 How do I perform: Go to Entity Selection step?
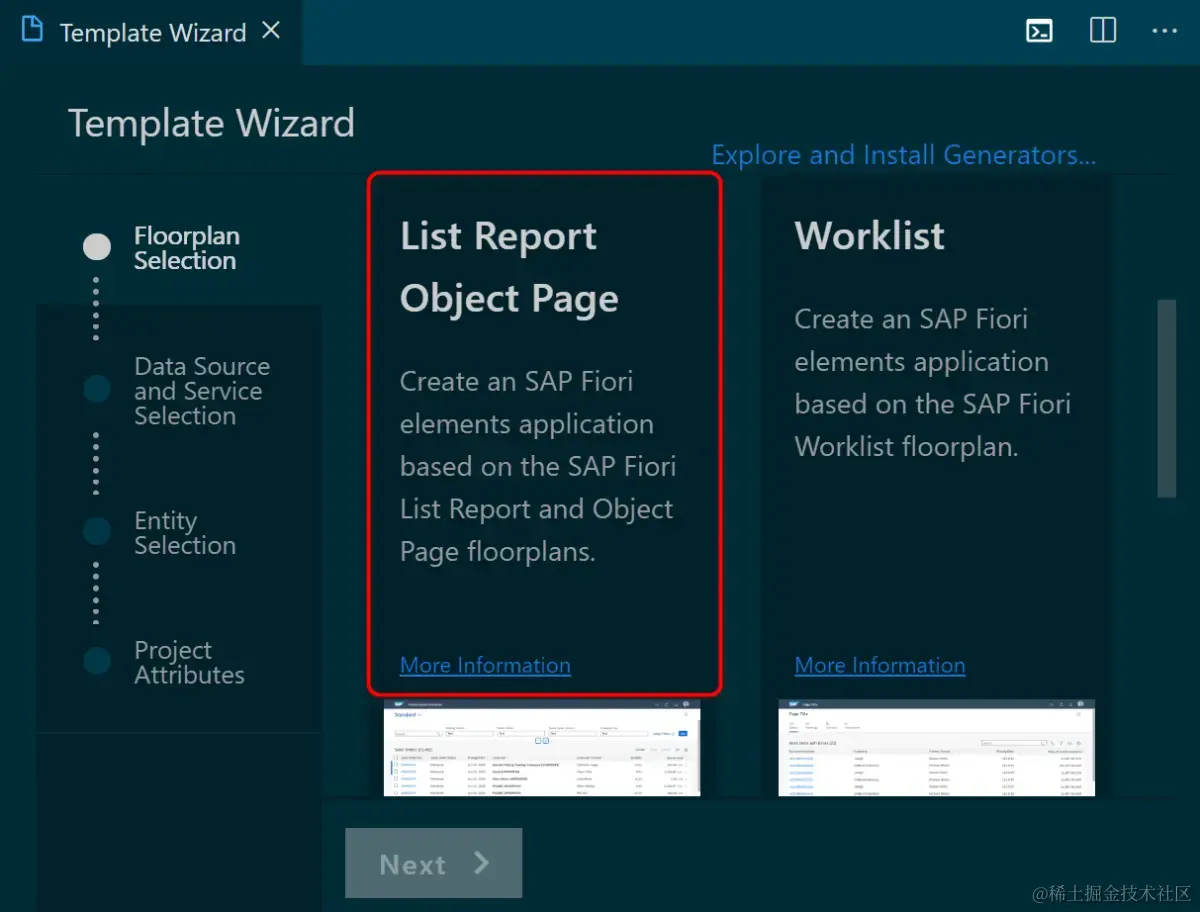point(185,533)
